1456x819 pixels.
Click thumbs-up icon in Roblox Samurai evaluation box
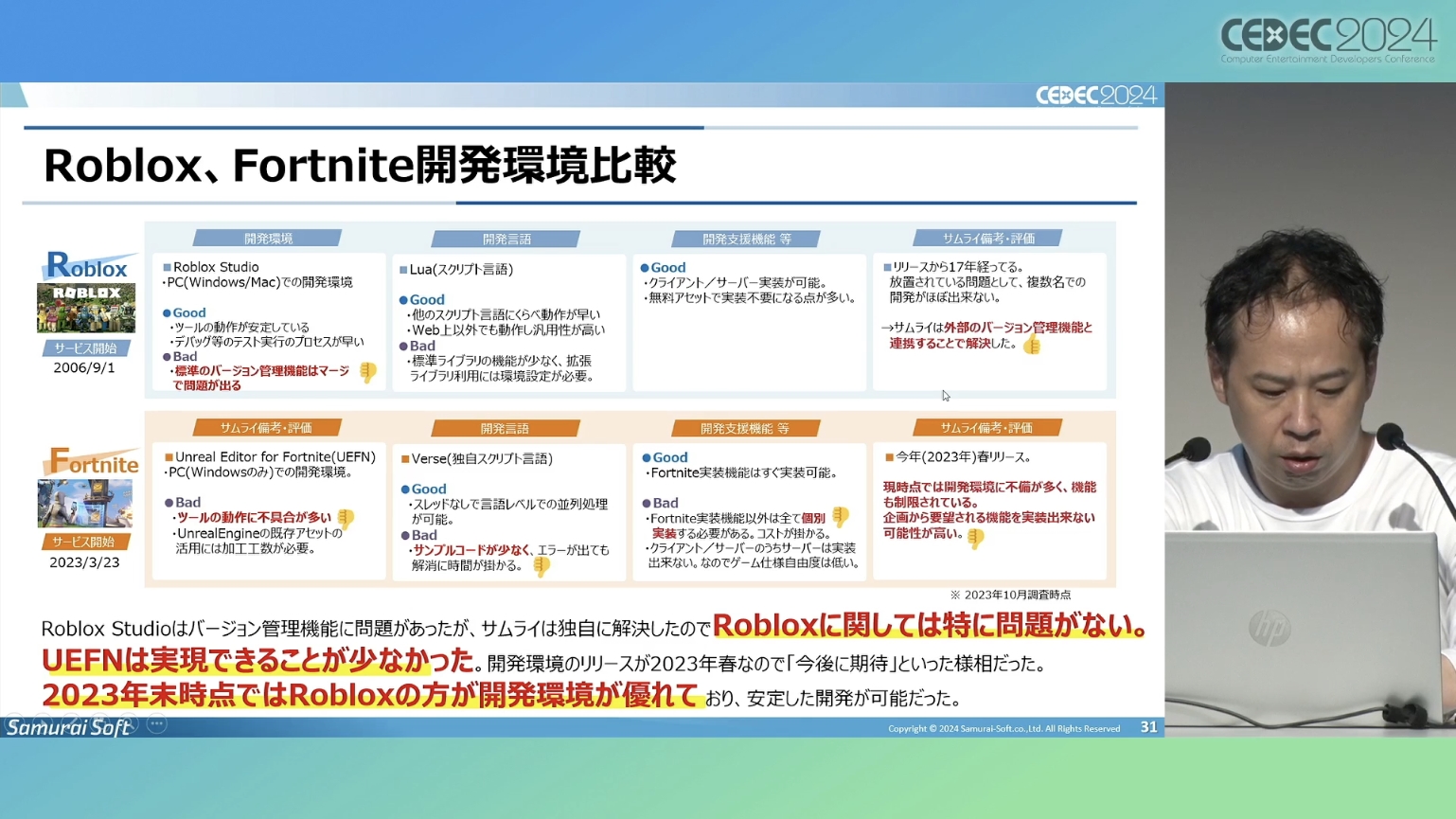pyautogui.click(x=1032, y=345)
